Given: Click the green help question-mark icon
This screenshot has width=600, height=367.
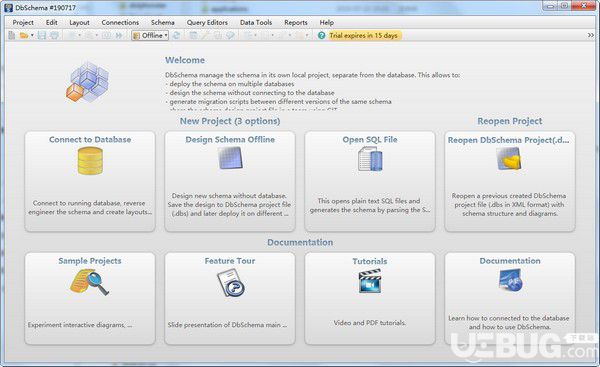Looking at the screenshot, I should point(321,36).
